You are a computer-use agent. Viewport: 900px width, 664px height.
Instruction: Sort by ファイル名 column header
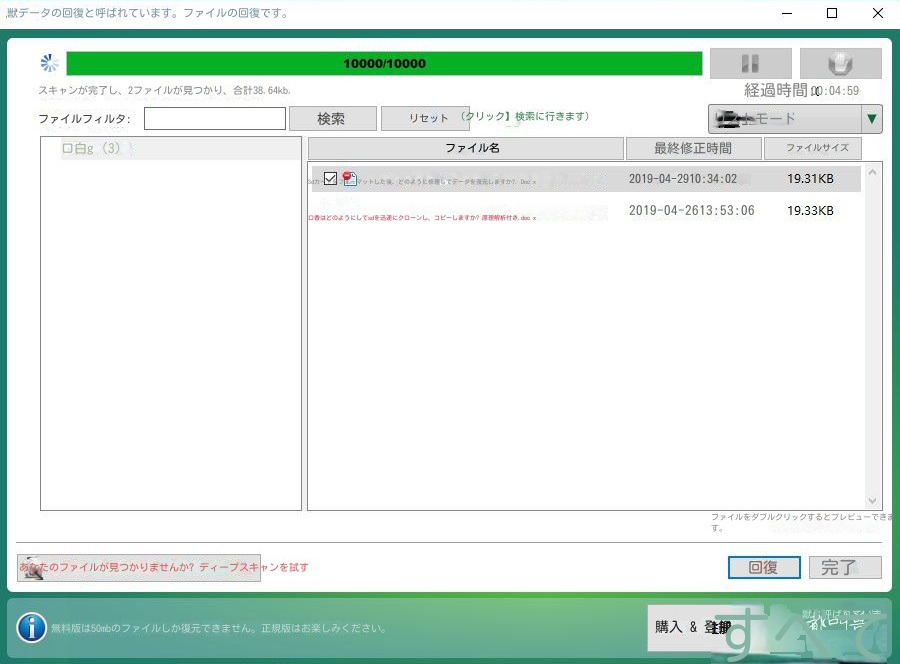click(x=465, y=148)
